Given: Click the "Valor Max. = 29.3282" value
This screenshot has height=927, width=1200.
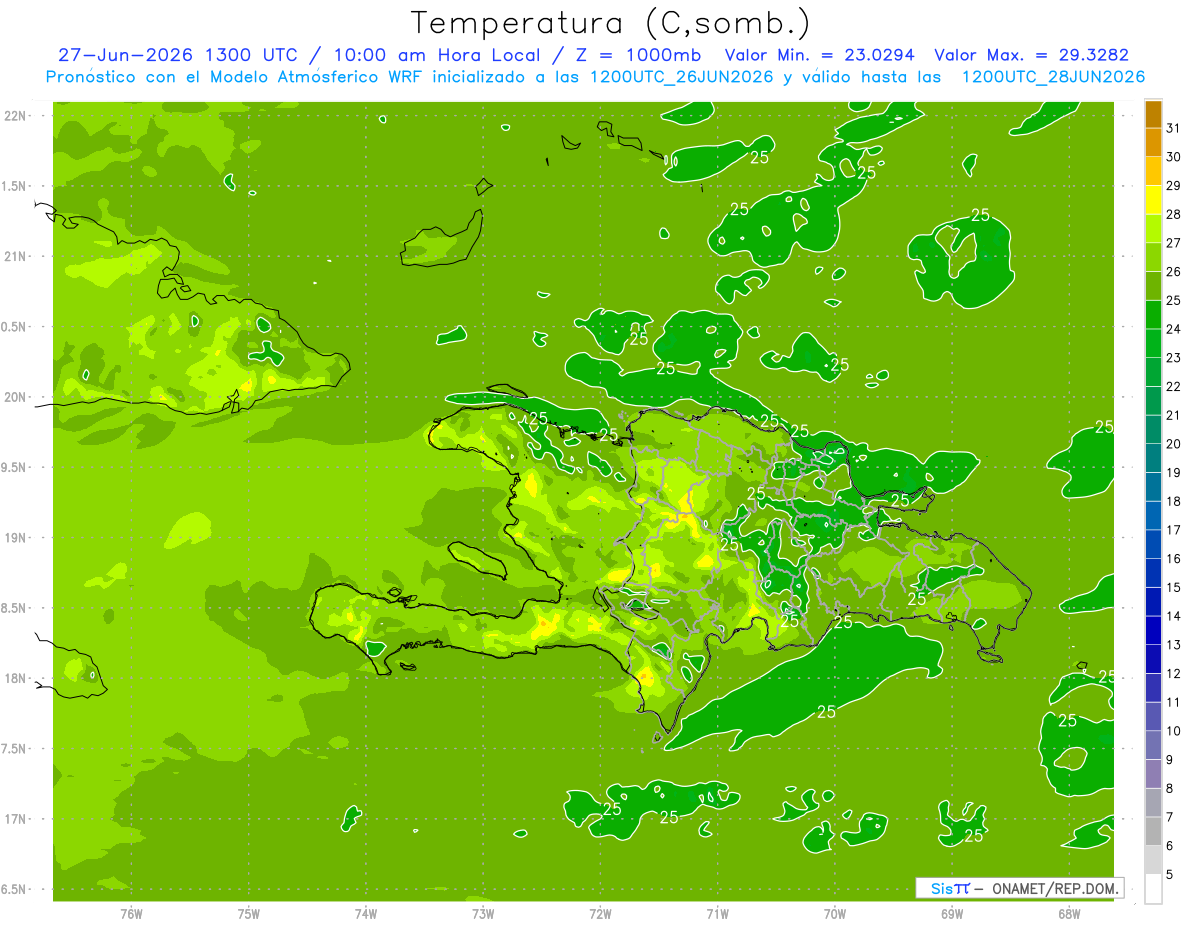Looking at the screenshot, I should 1032,55.
